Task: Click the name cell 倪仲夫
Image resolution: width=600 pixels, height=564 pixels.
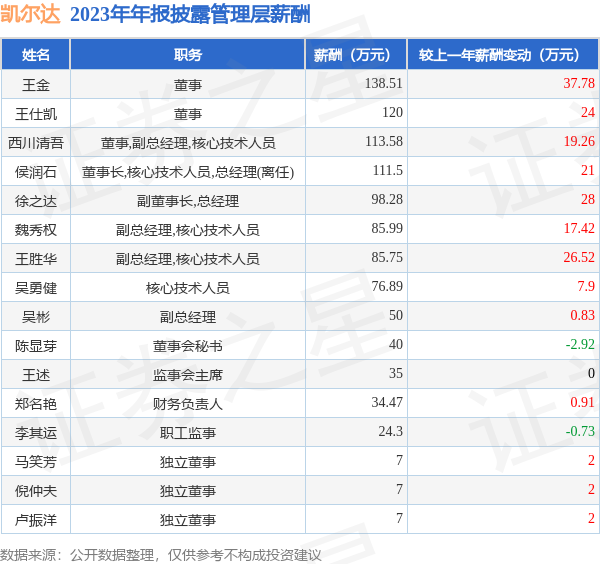Action: pos(36,491)
